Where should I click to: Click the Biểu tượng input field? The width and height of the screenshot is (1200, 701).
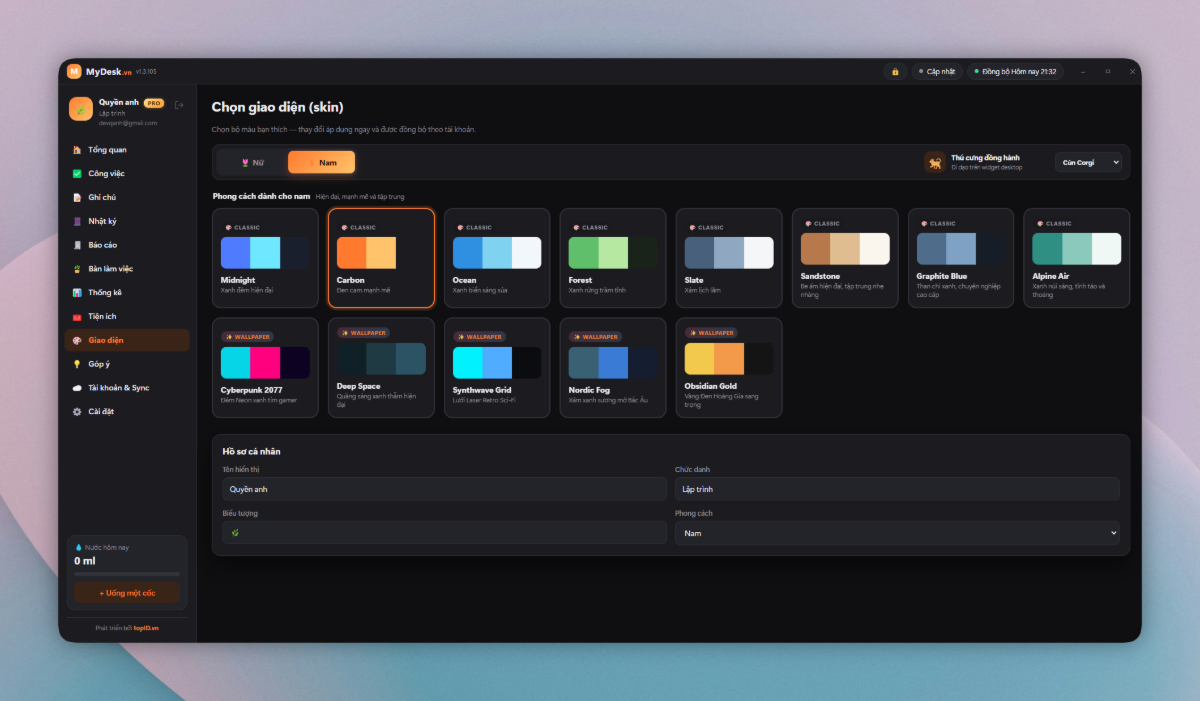[444, 533]
